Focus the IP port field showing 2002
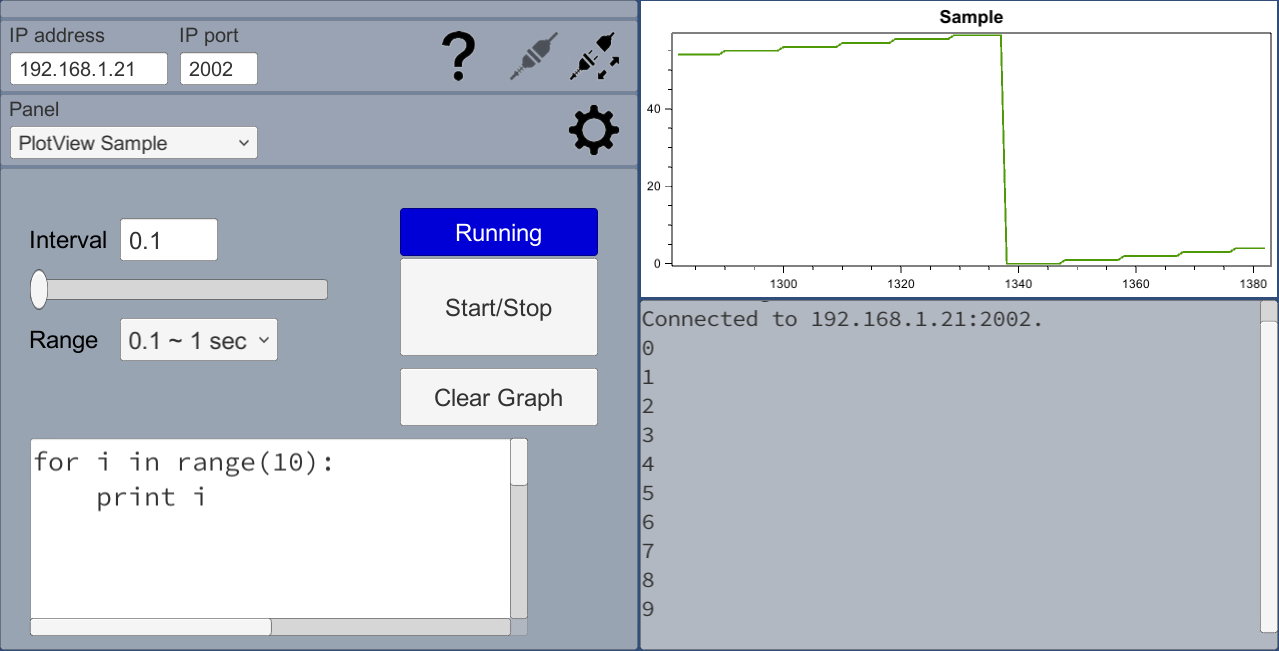The height and width of the screenshot is (651, 1279). [218, 69]
